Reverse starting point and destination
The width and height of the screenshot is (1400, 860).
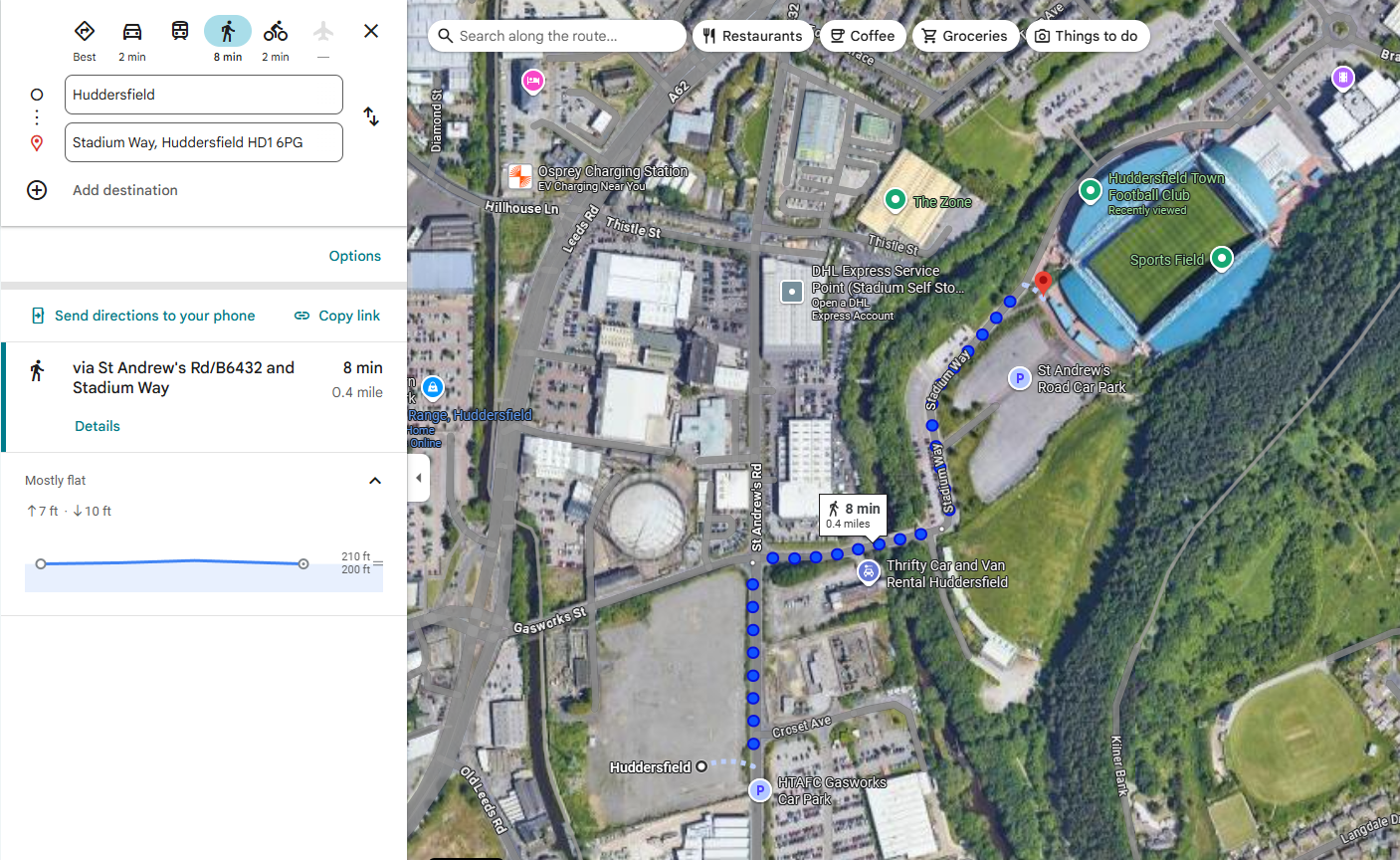click(371, 116)
